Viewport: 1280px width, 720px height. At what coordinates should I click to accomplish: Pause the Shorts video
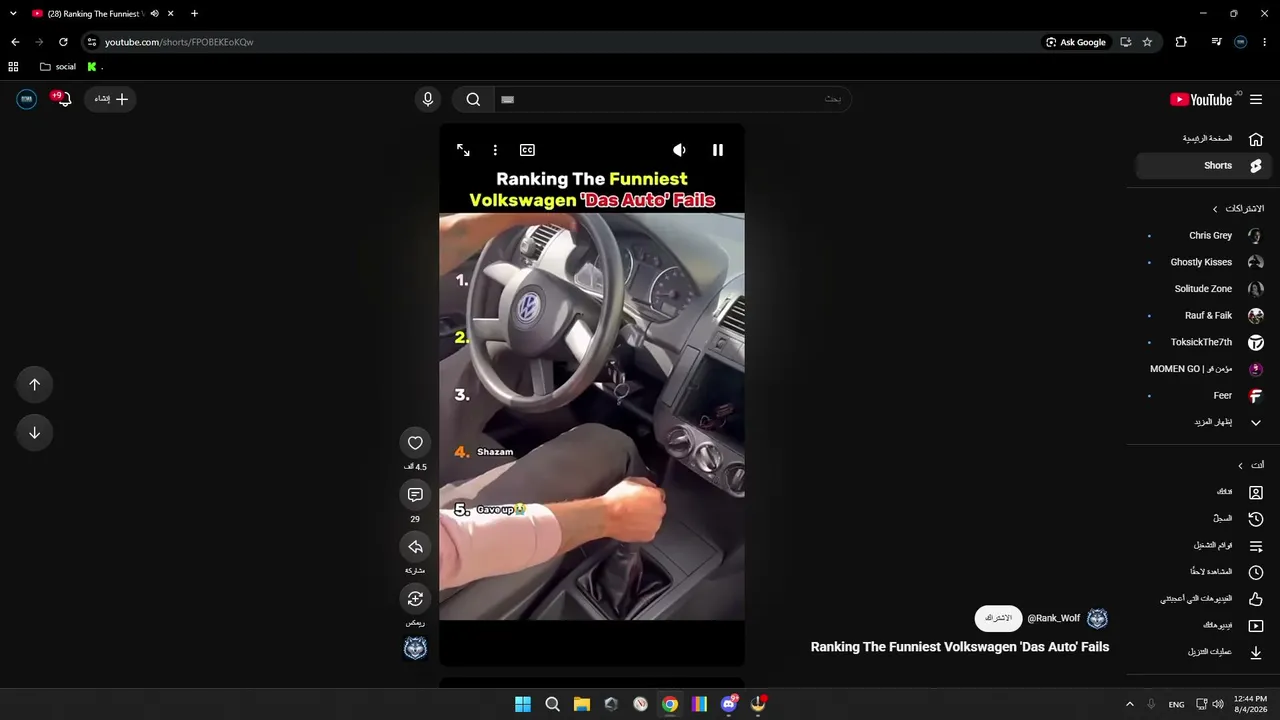coord(717,150)
